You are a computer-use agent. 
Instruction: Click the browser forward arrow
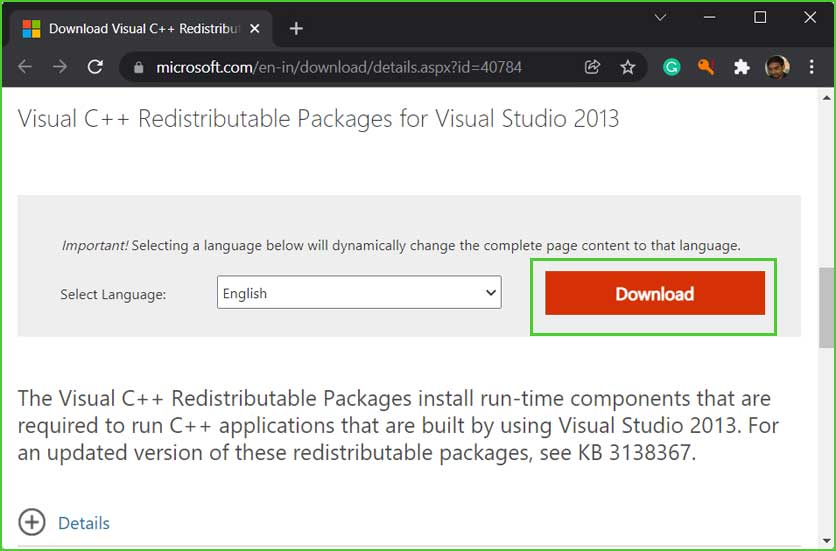pyautogui.click(x=60, y=67)
